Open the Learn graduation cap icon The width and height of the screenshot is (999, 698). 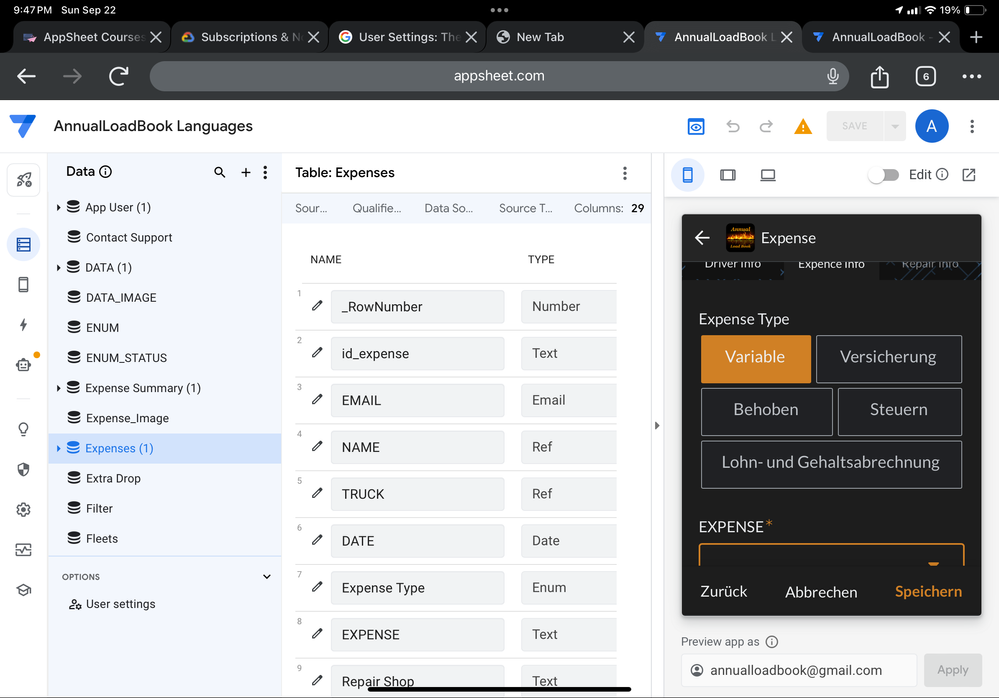click(24, 590)
